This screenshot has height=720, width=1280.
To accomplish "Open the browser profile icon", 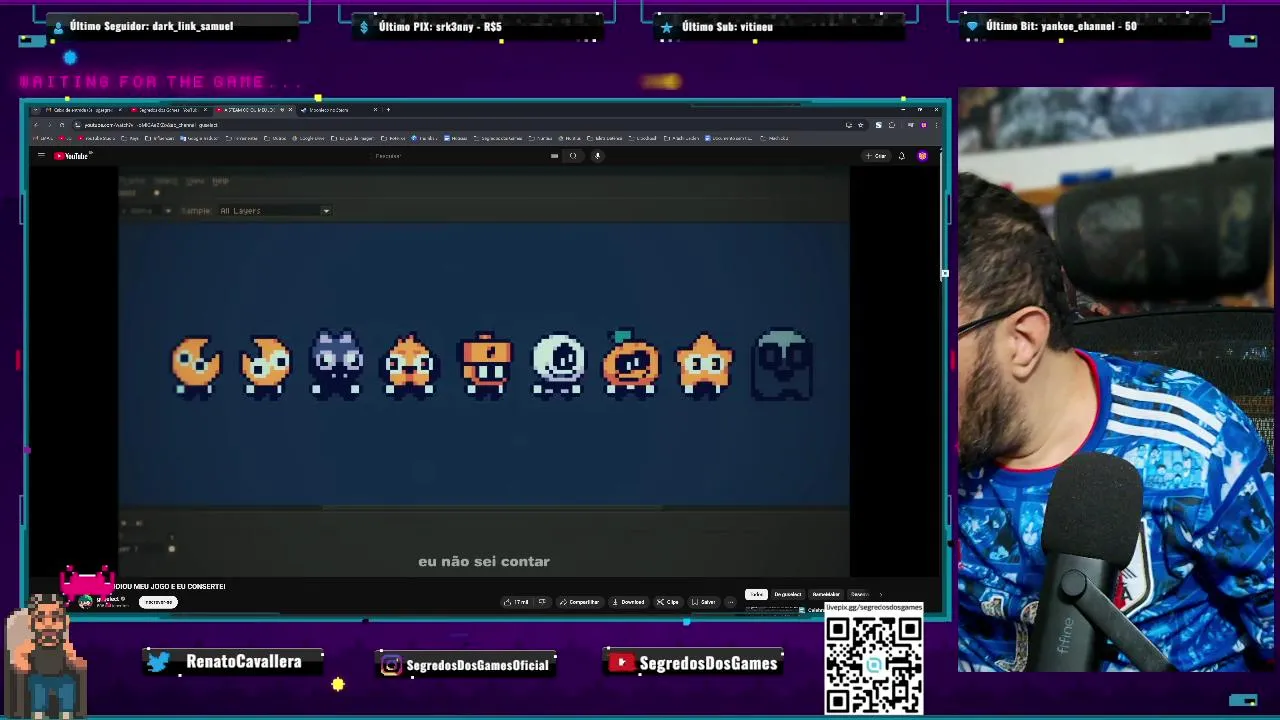I will tap(924, 125).
